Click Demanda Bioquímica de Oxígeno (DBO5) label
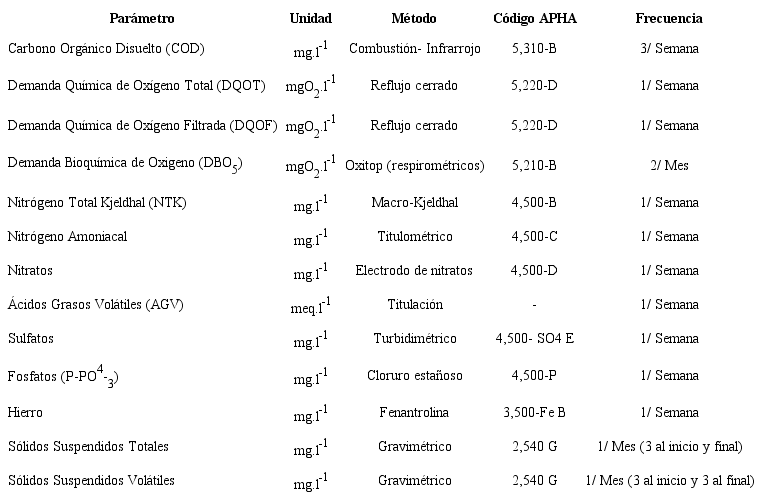Image resolution: width=763 pixels, height=501 pixels. pyautogui.click(x=125, y=164)
